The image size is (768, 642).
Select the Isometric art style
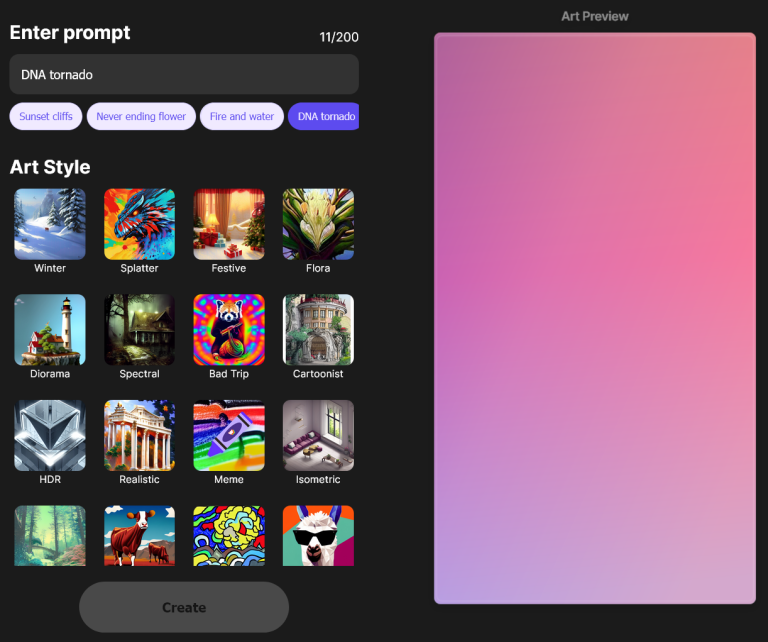click(x=318, y=435)
